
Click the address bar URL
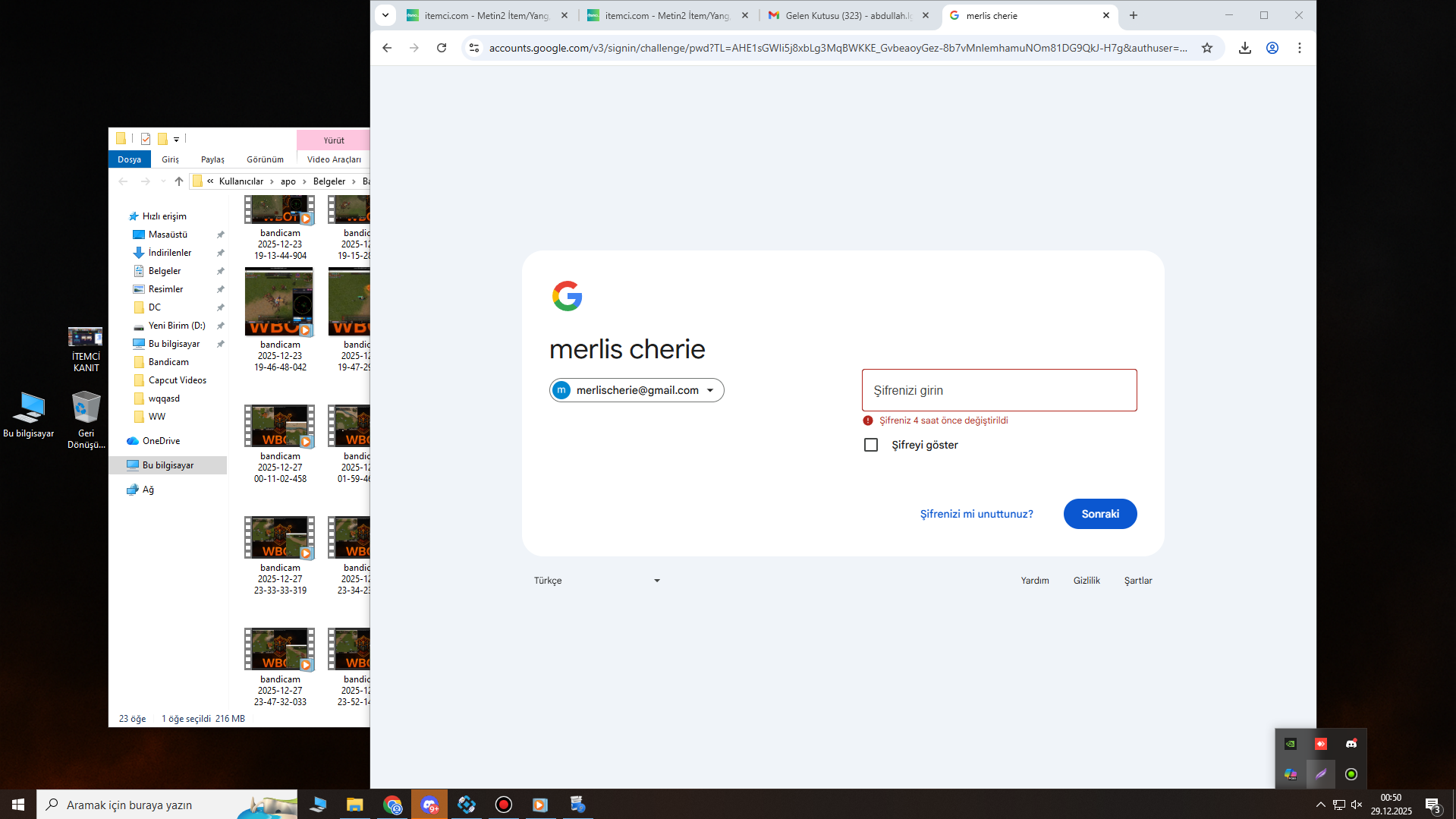coord(838,48)
